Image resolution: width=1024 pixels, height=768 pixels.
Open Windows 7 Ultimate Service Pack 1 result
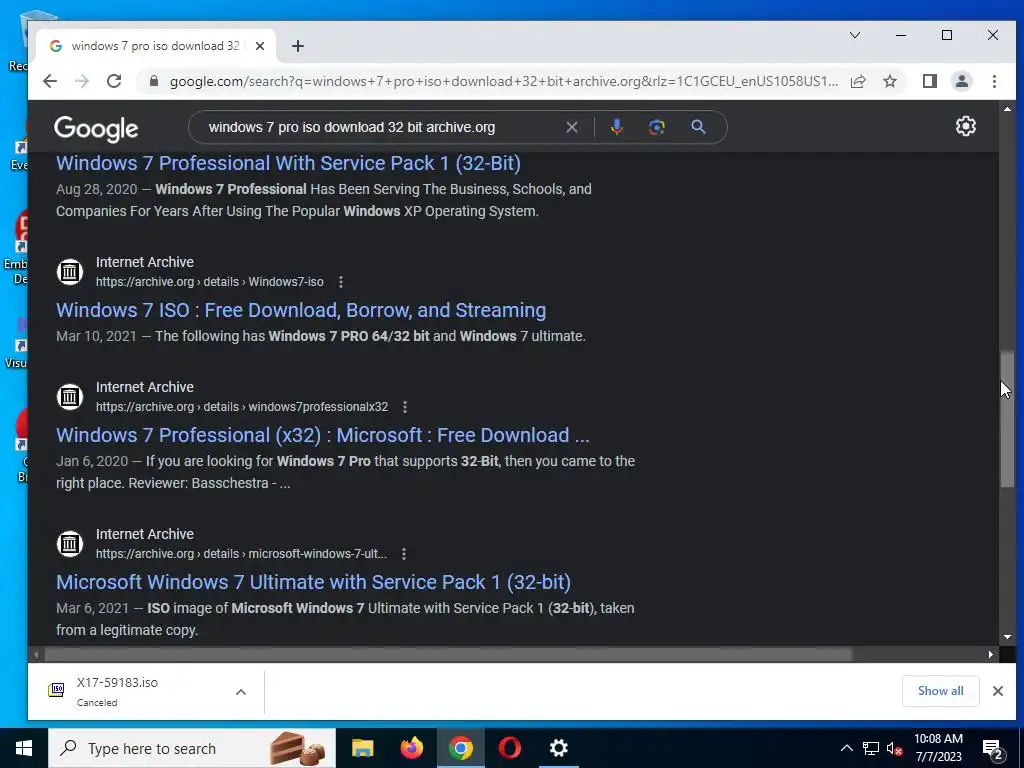pyautogui.click(x=313, y=581)
